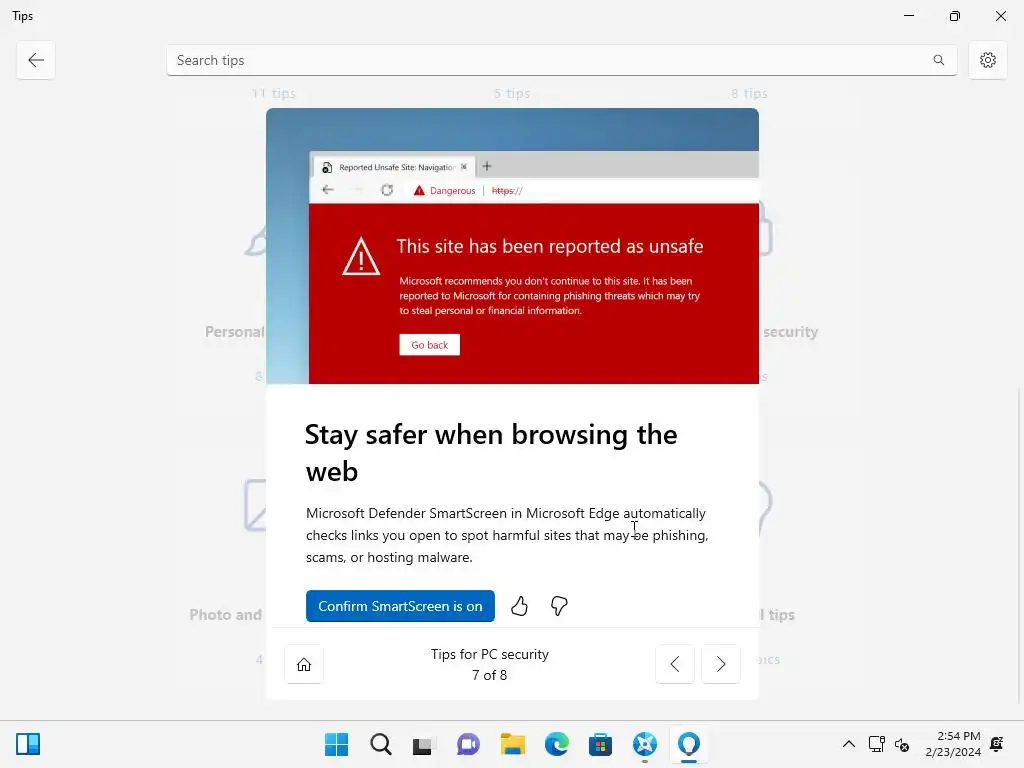The width and height of the screenshot is (1024, 768).
Task: Launch Microsoft Edge from taskbar
Action: coord(556,744)
